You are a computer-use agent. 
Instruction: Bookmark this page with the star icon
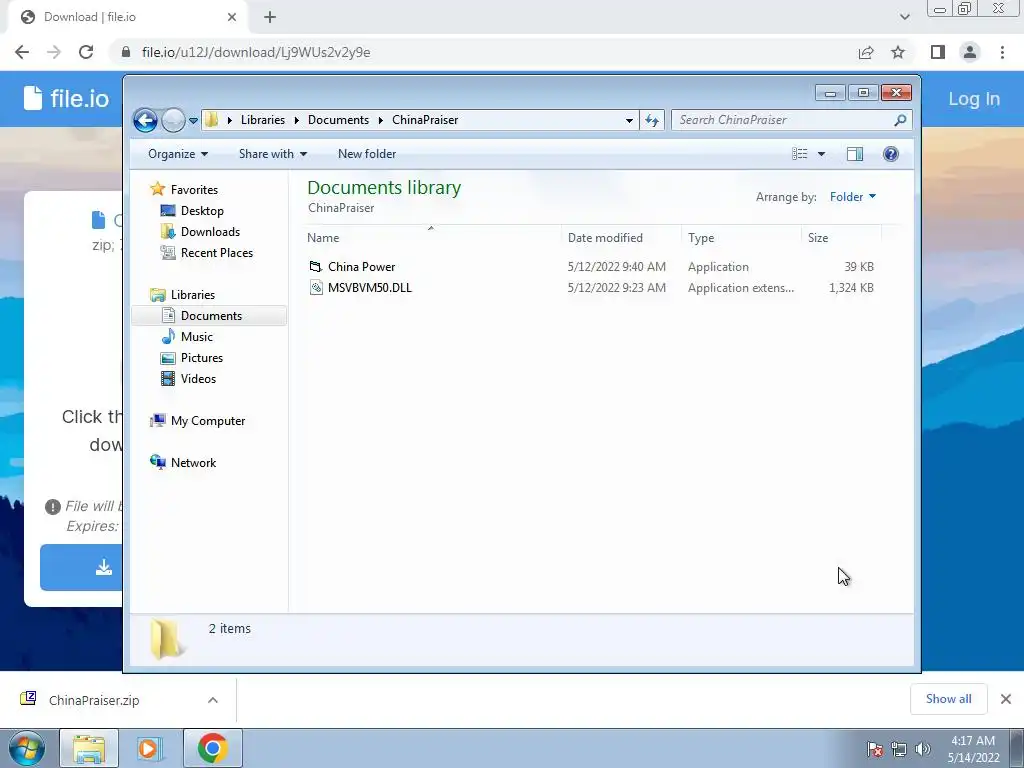click(x=898, y=52)
